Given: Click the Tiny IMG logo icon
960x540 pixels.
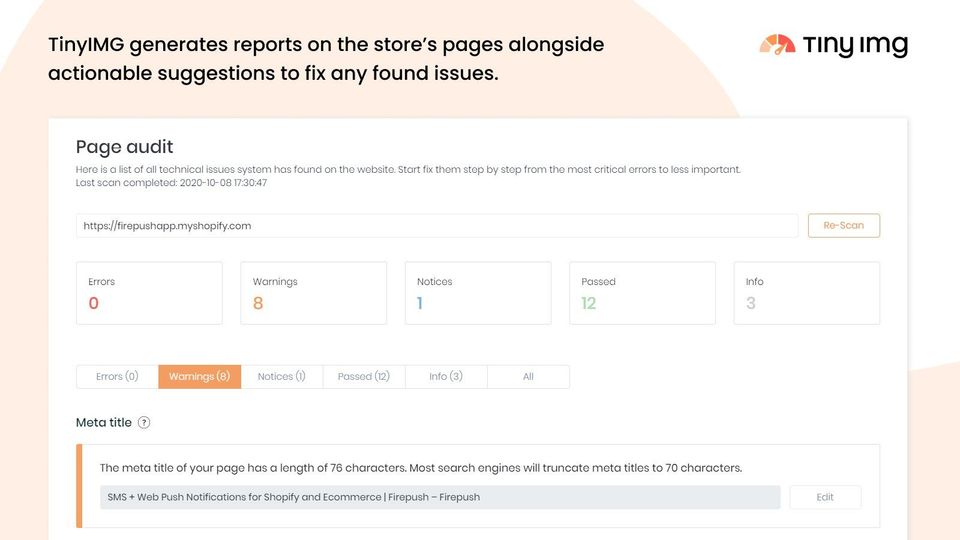Looking at the screenshot, I should 777,45.
